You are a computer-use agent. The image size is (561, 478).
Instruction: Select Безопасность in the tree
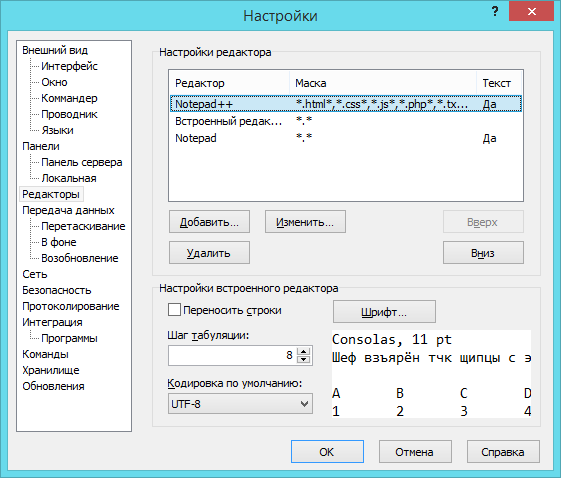[x=57, y=290]
